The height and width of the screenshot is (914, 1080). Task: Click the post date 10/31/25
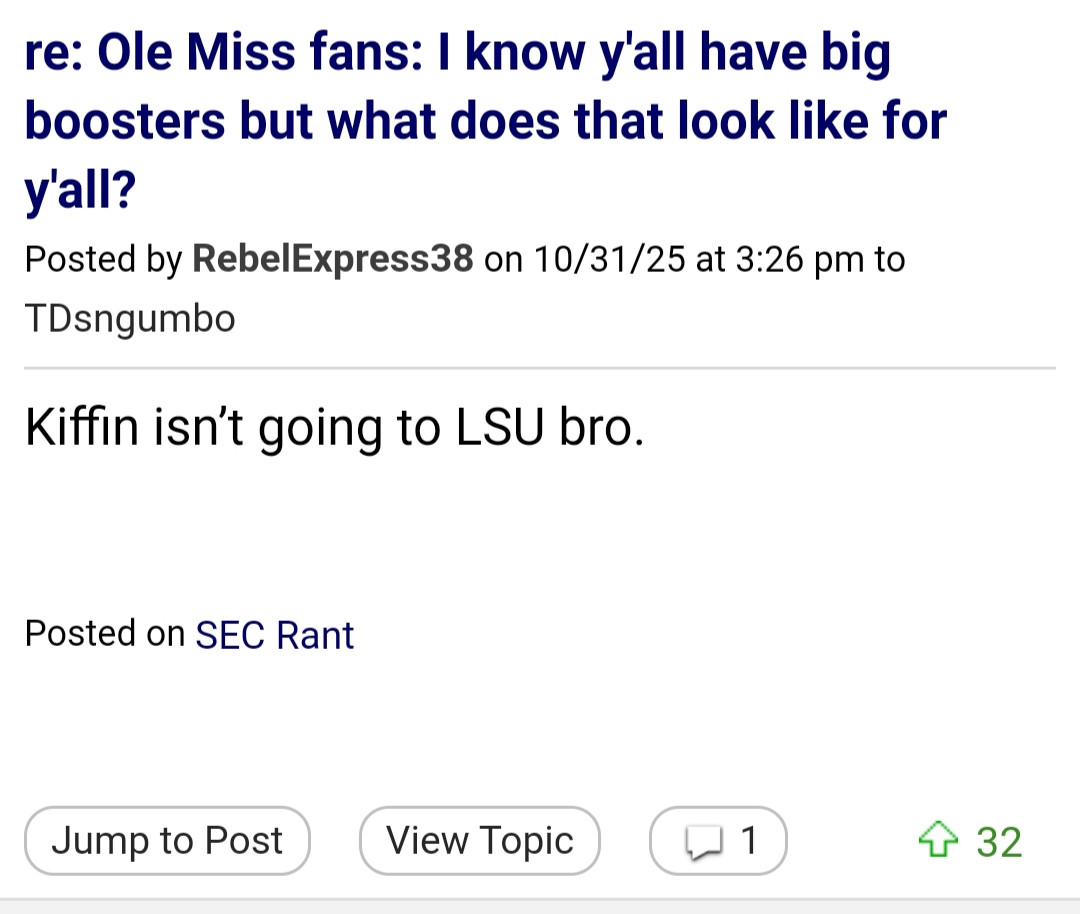coord(609,259)
